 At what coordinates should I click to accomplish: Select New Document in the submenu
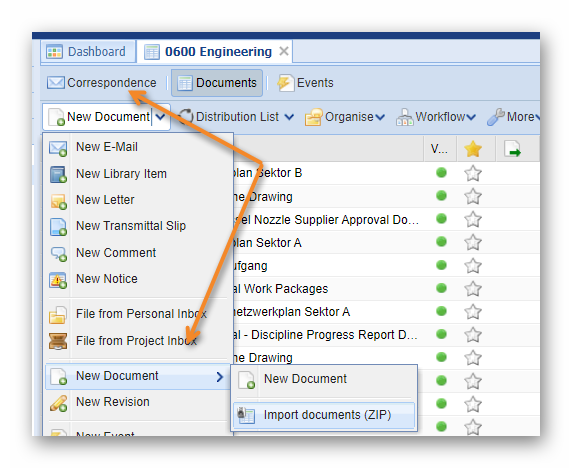coord(324,379)
